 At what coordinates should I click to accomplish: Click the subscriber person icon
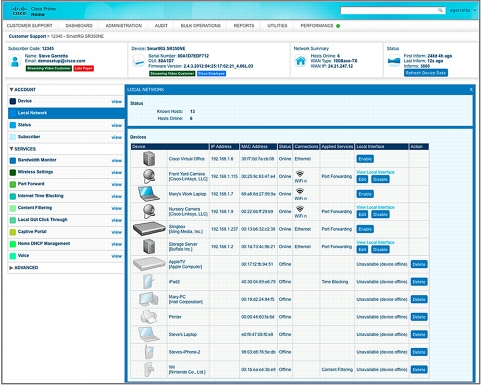pos(15,61)
